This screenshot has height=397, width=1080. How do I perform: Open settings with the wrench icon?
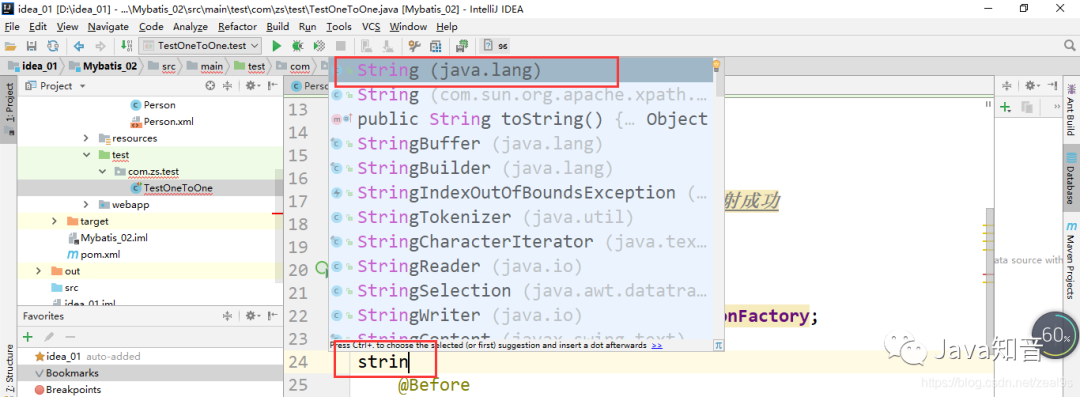coord(415,46)
